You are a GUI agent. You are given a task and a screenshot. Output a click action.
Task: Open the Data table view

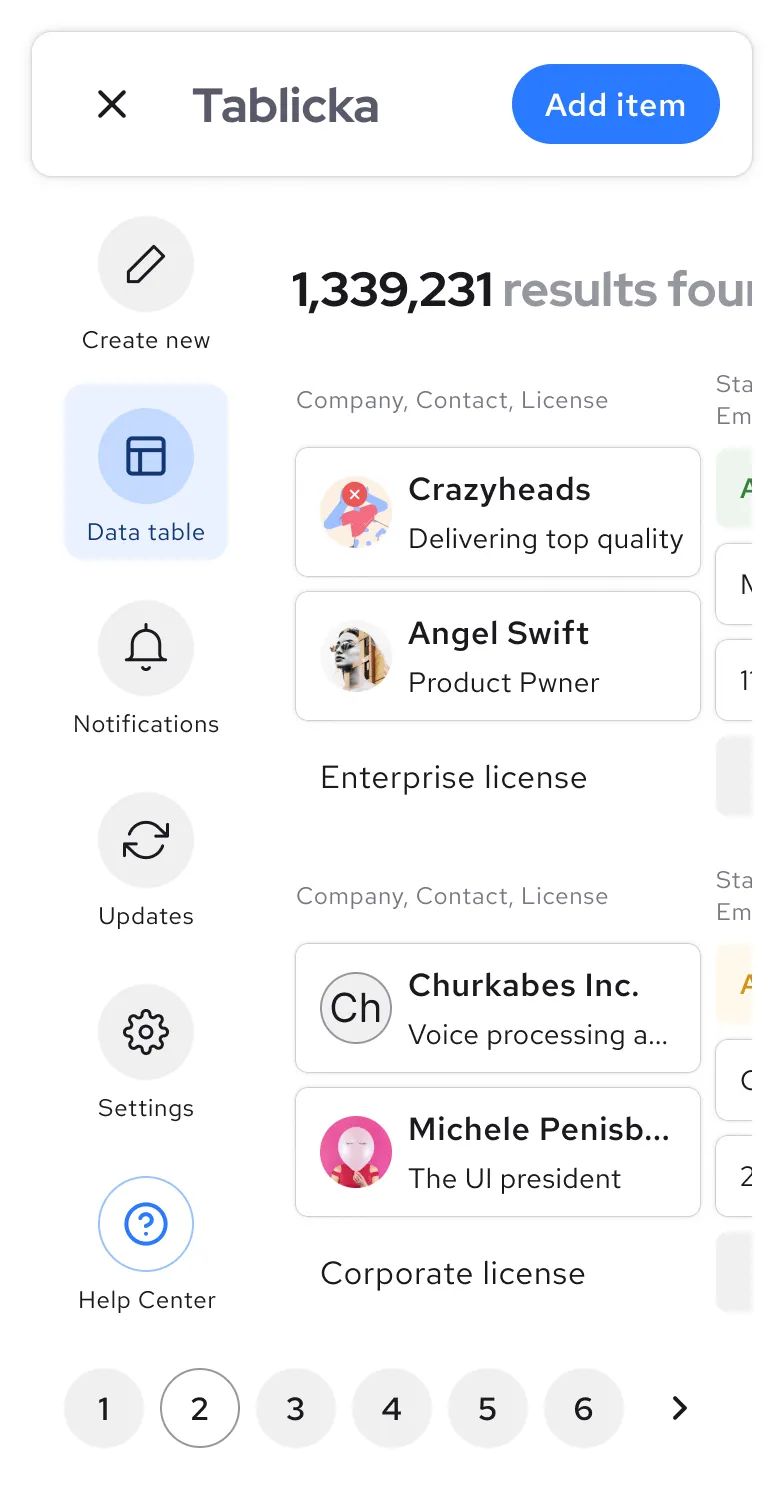(x=146, y=457)
